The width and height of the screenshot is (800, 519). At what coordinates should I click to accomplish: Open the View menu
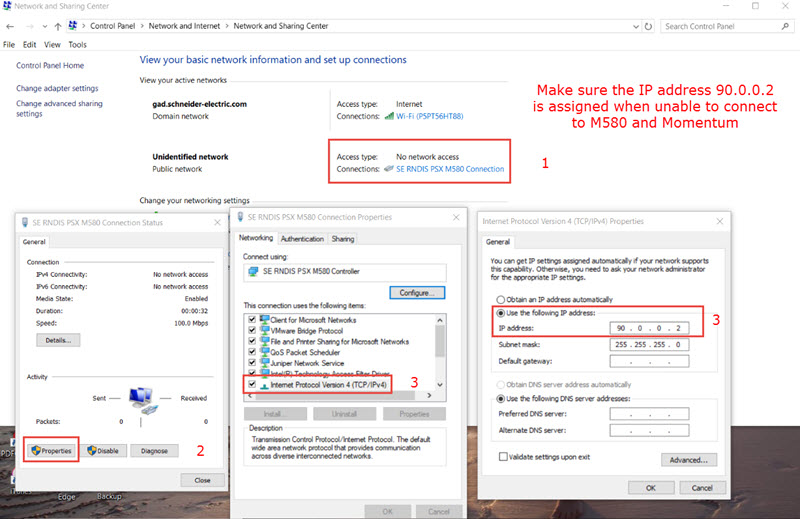[x=52, y=44]
